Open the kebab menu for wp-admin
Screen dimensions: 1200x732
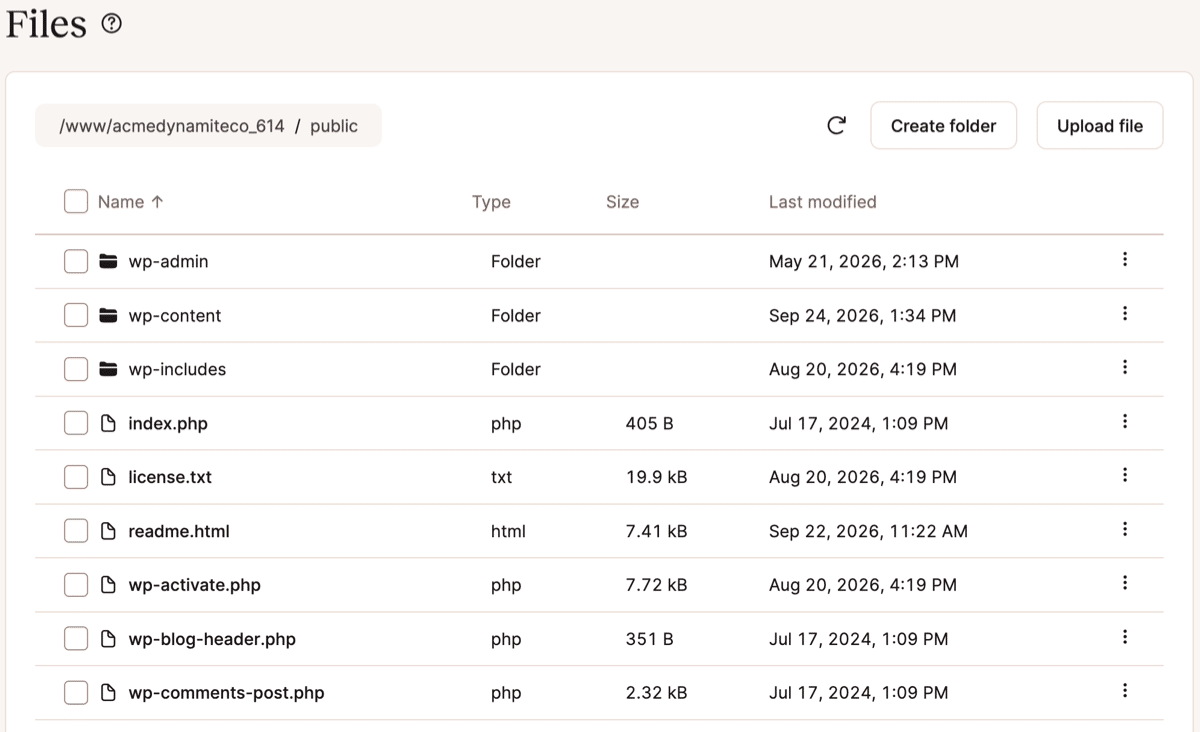click(x=1125, y=260)
